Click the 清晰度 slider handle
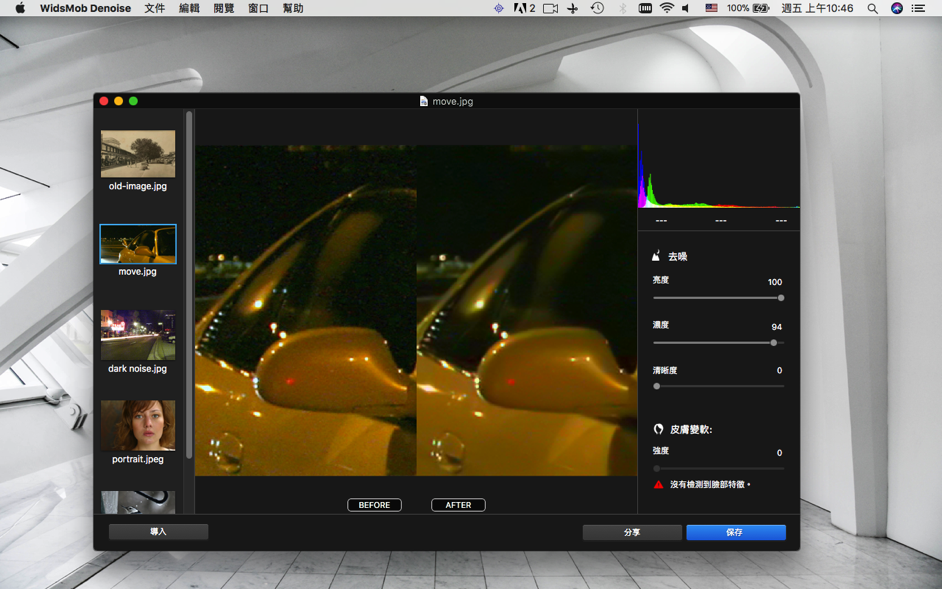 (x=657, y=386)
